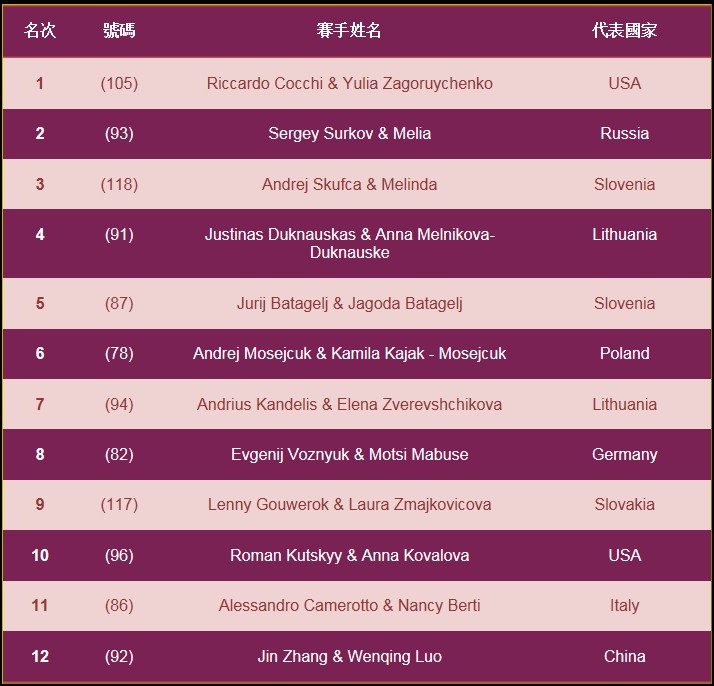The image size is (714, 686).
Task: Click Jin Zhang & Wenqing Luo
Action: point(349,656)
